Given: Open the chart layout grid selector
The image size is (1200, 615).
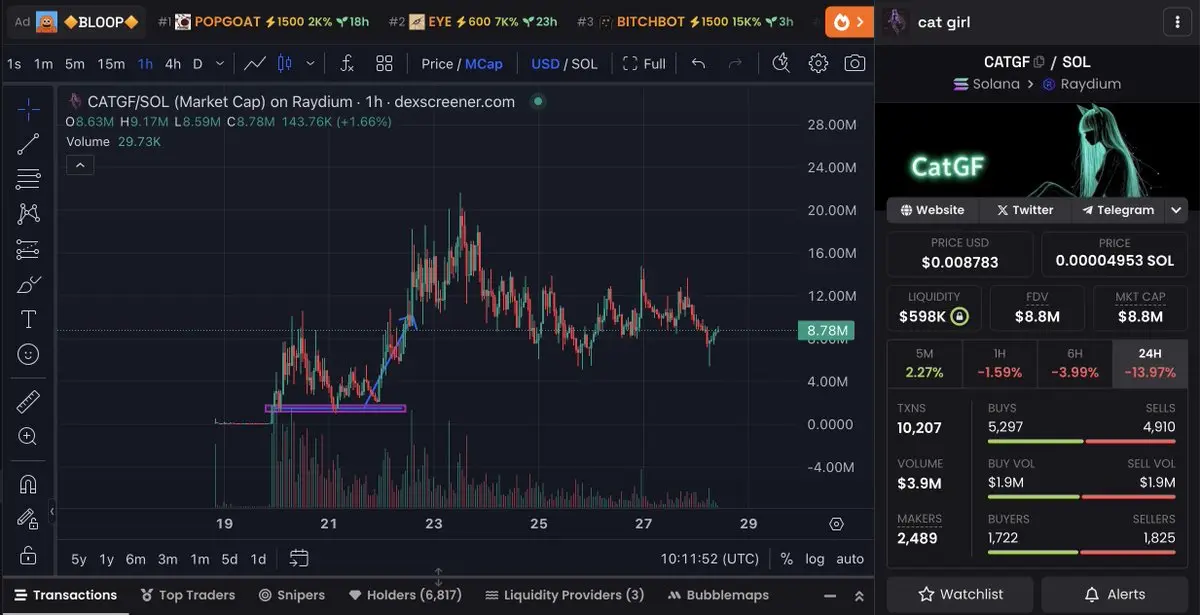Looking at the screenshot, I should pos(384,63).
